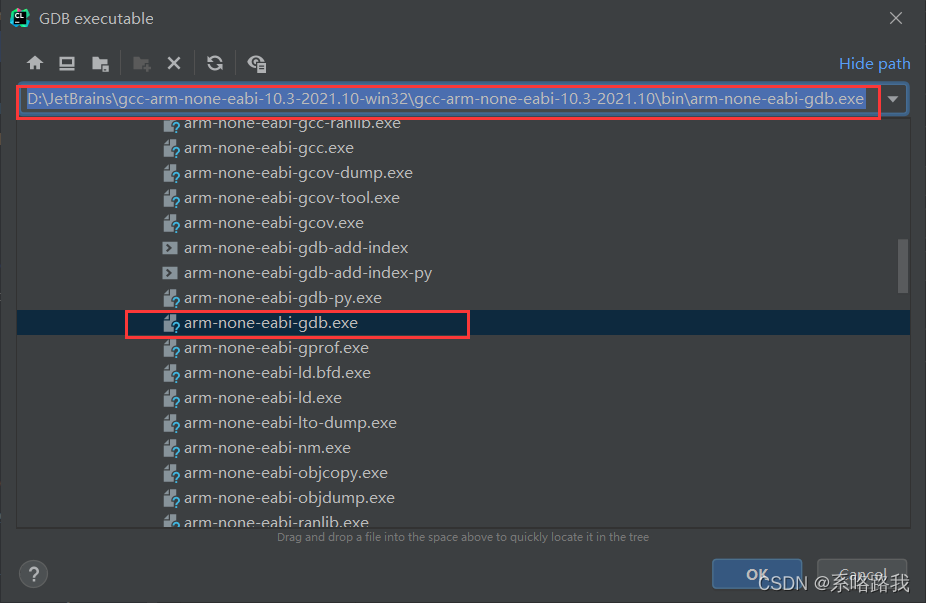This screenshot has height=603, width=926.
Task: Select arm-none-eabi-gdb-add-index file
Action: [296, 248]
